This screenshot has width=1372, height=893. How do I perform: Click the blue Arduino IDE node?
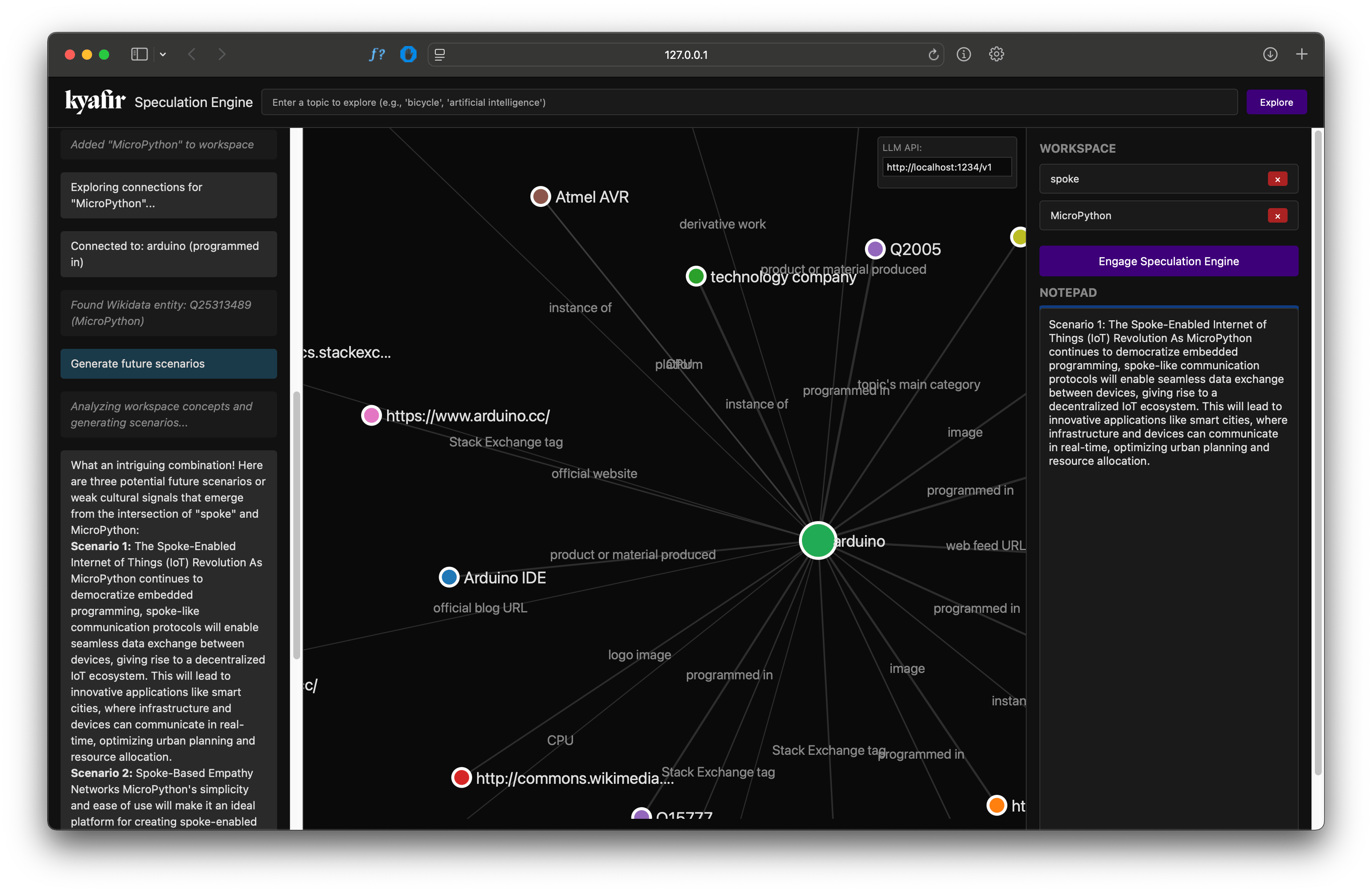(x=449, y=577)
